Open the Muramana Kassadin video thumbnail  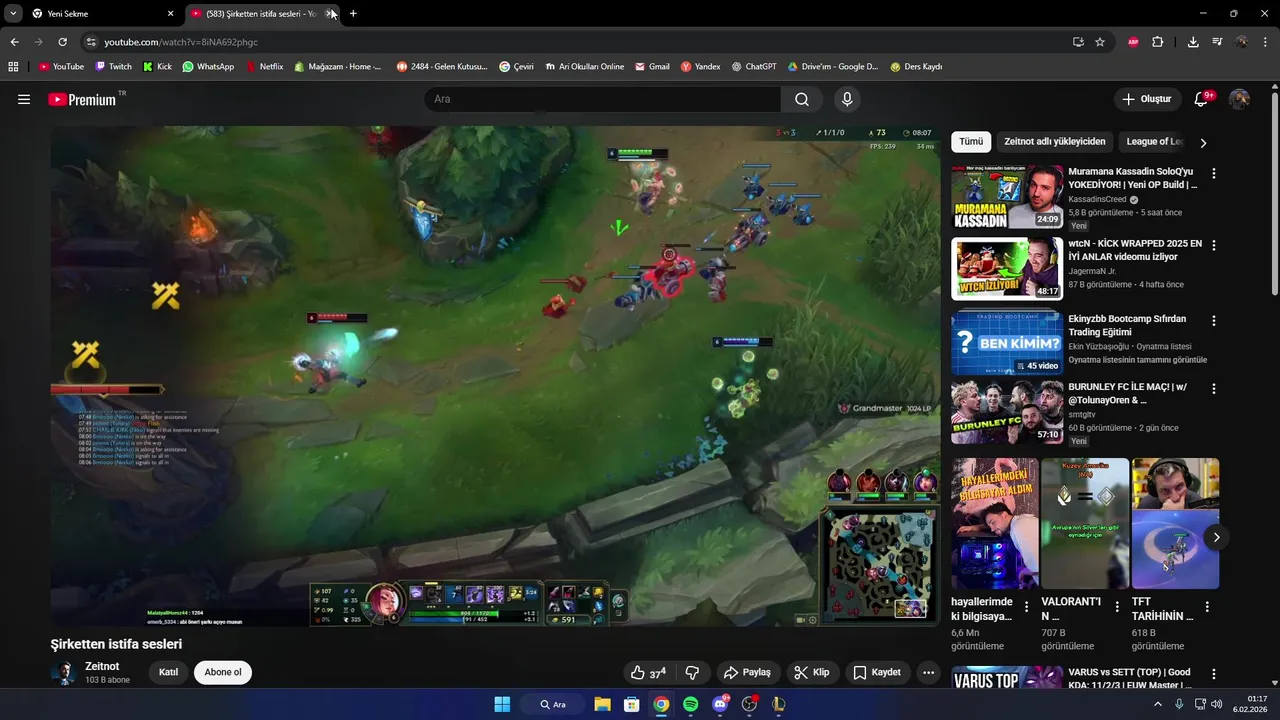coord(1007,197)
